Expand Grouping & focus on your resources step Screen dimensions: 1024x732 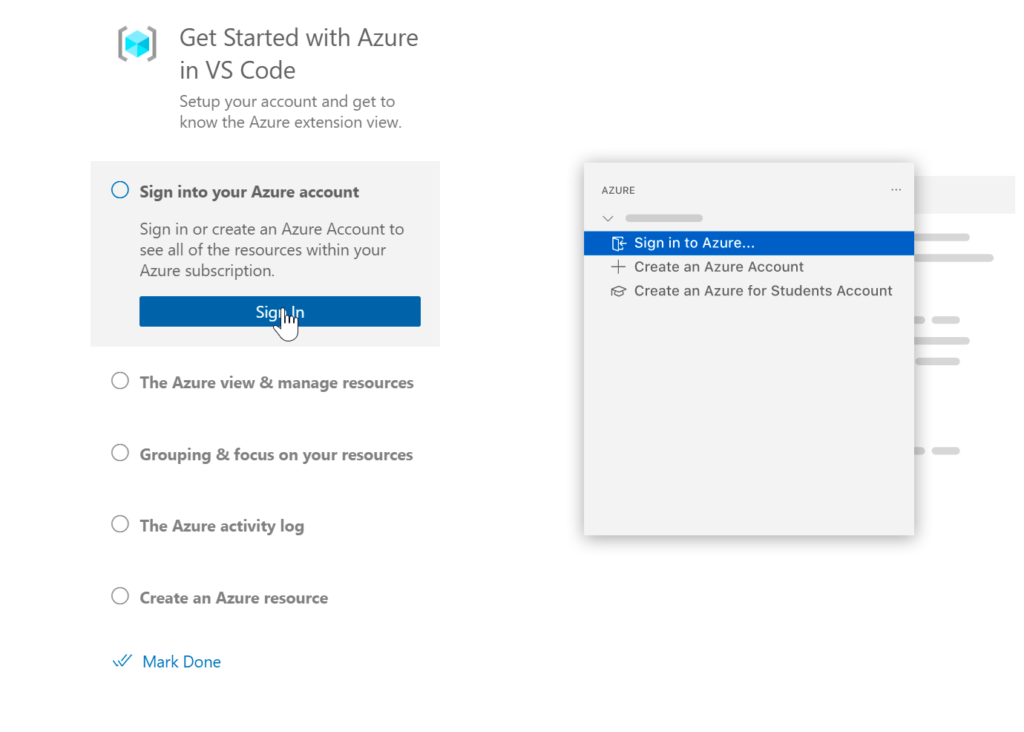pos(276,455)
